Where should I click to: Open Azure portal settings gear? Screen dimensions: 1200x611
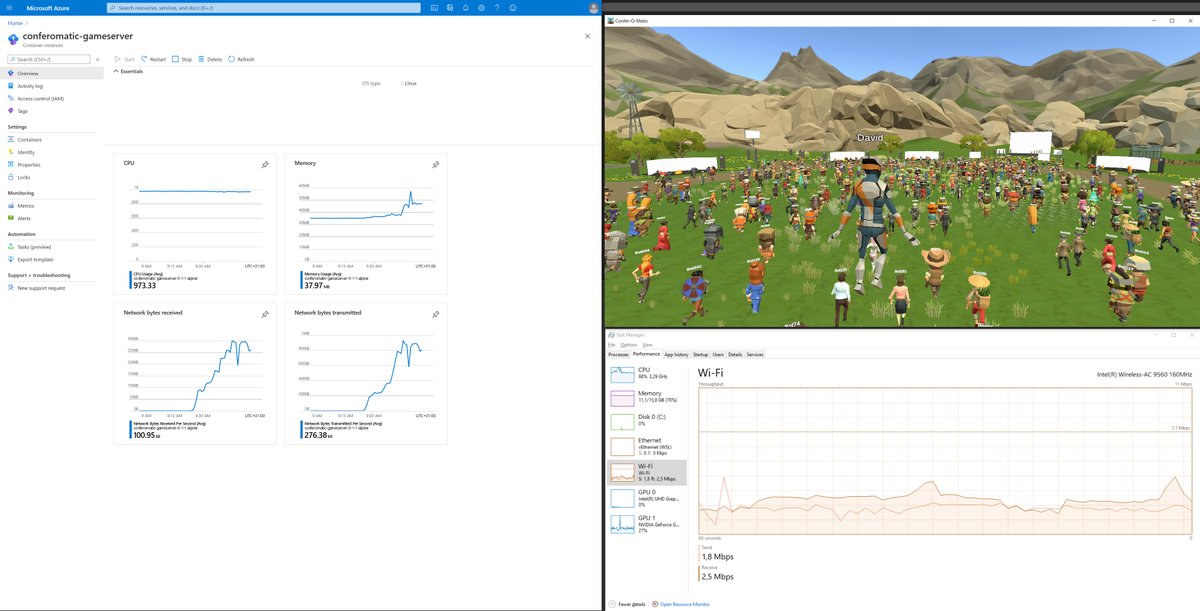(481, 7)
